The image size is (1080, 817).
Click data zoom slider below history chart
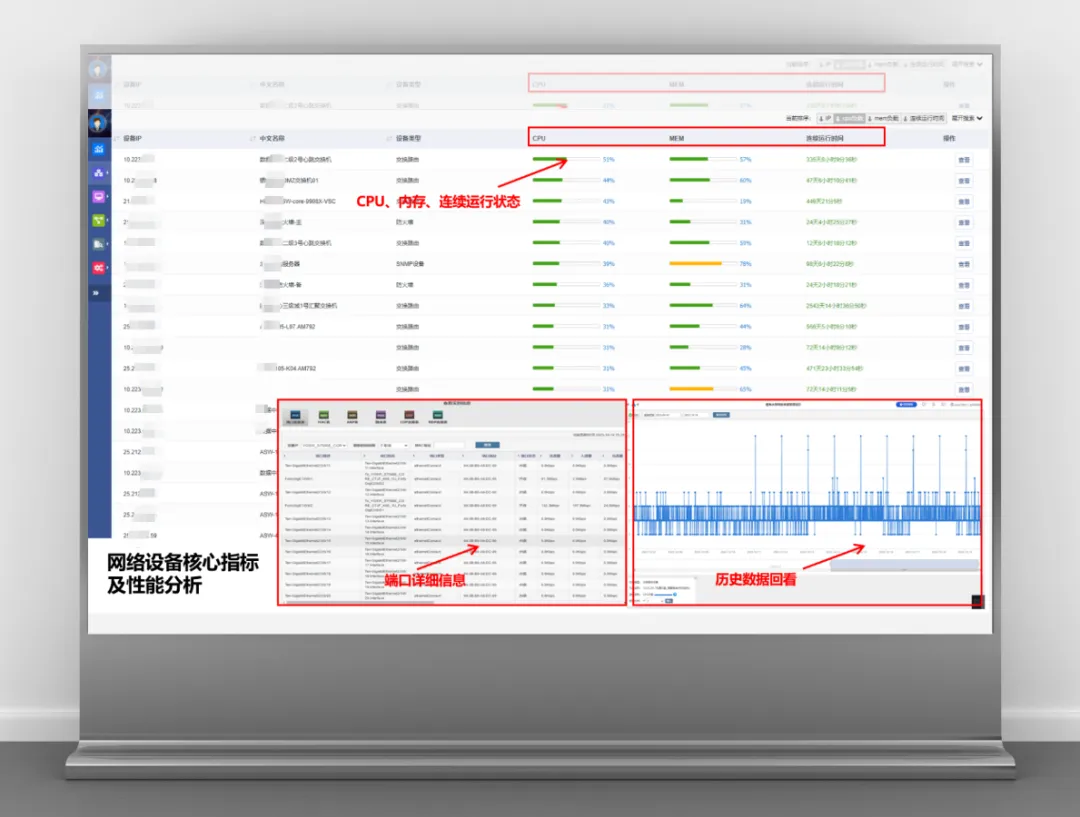[904, 565]
